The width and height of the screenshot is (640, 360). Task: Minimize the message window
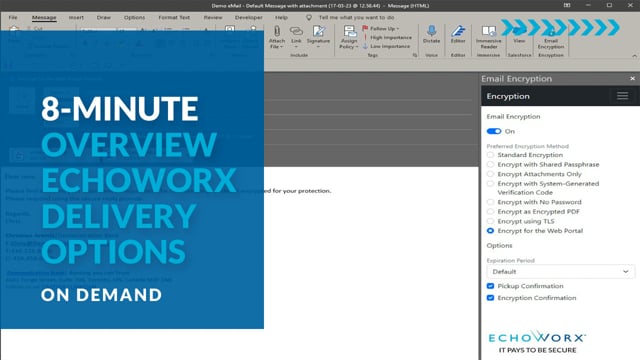(588, 5)
